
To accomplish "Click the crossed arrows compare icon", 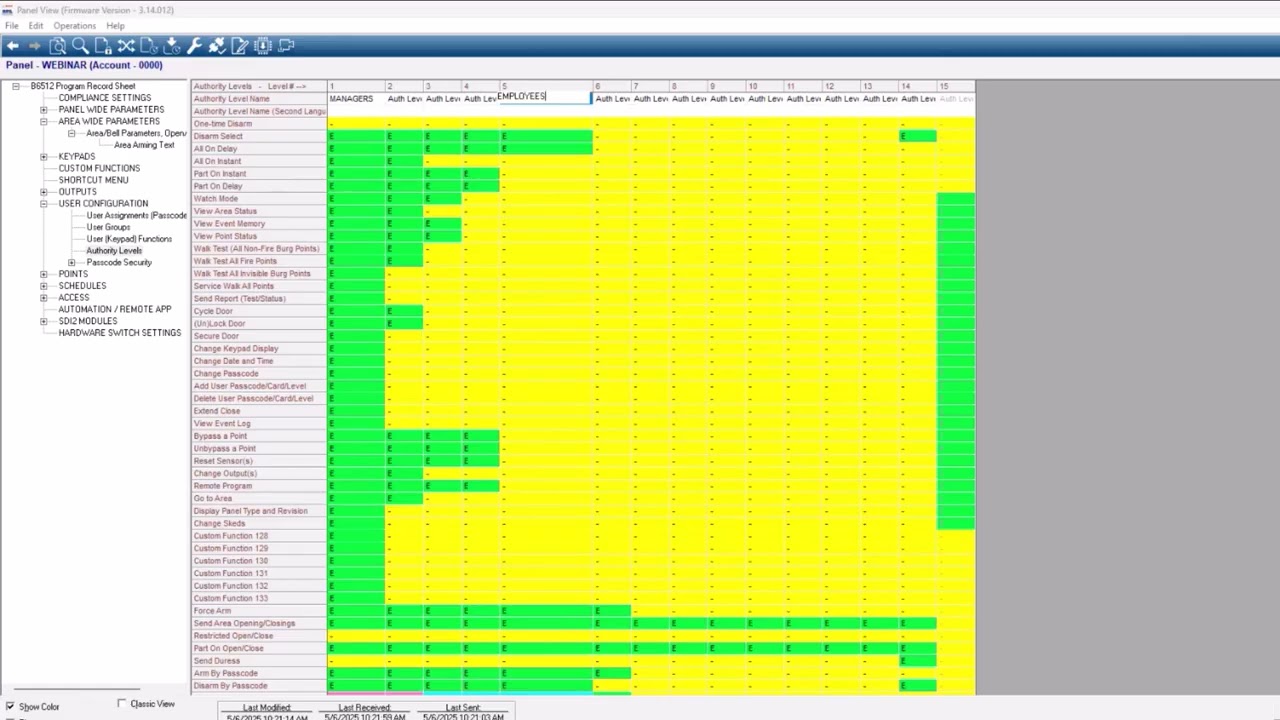I will pos(126,45).
